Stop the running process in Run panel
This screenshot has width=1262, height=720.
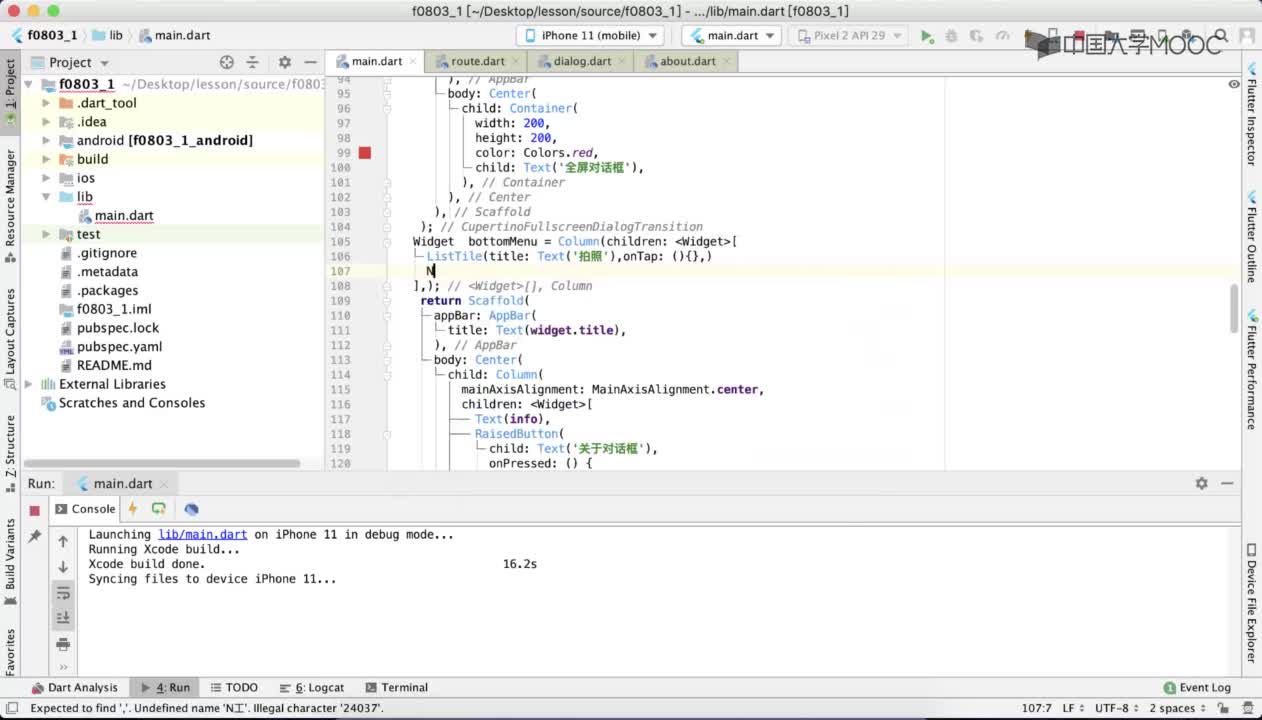pyautogui.click(x=34, y=510)
